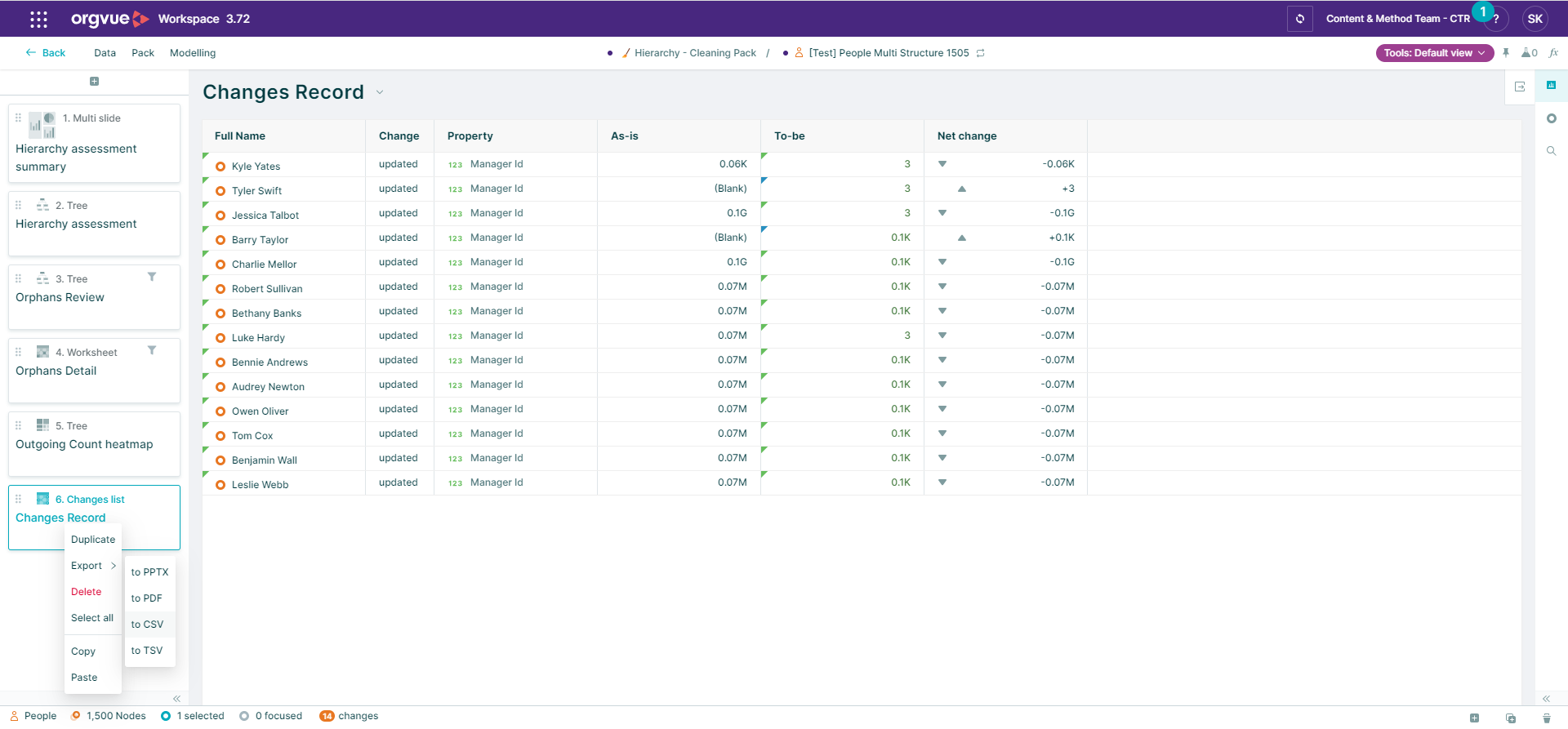
Task: Open the fx expression editor icon
Action: click(x=1553, y=53)
